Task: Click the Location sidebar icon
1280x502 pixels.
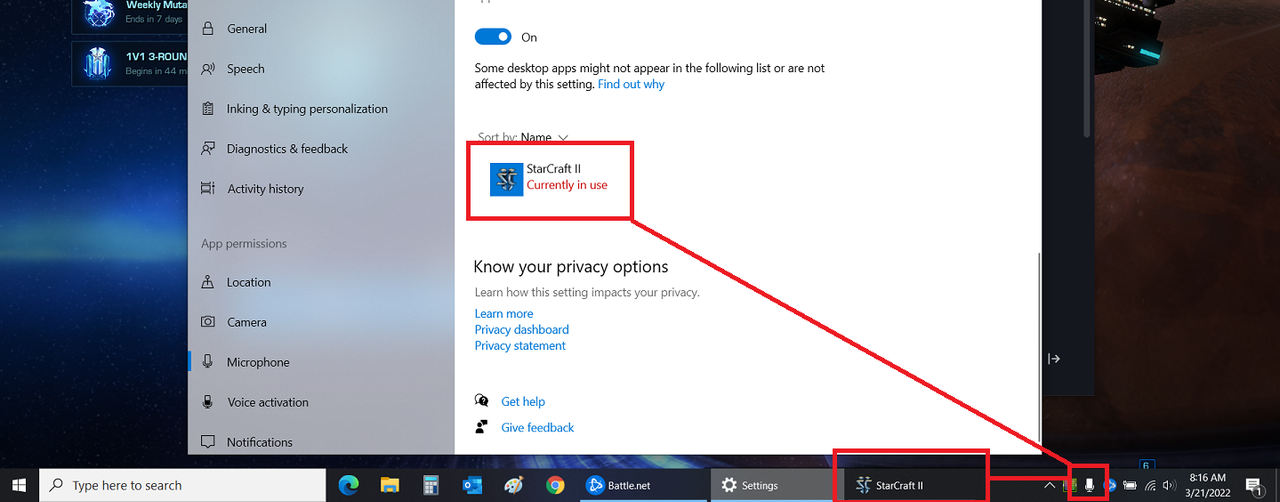Action: coord(207,282)
